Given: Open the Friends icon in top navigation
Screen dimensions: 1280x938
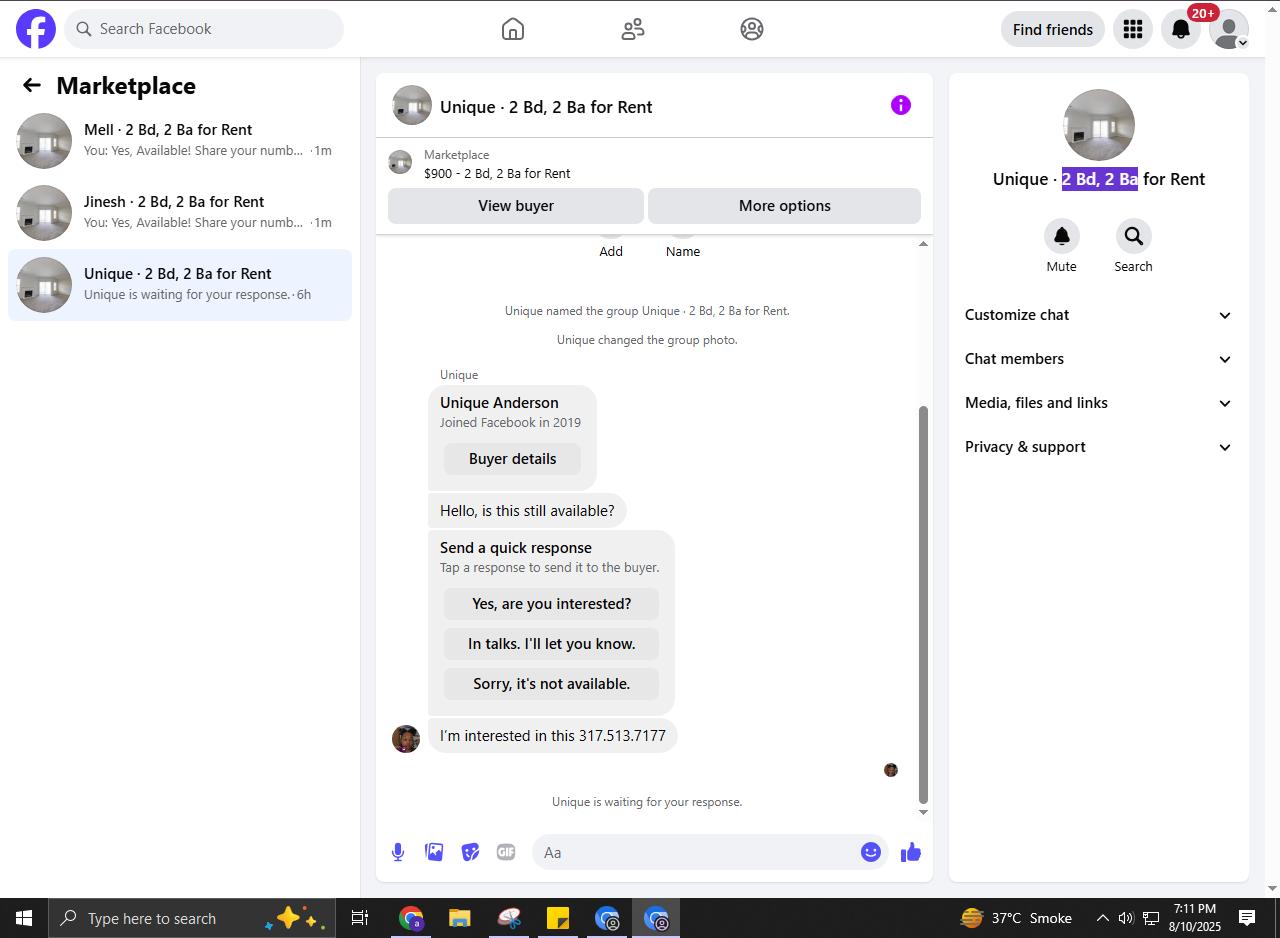Looking at the screenshot, I should [633, 29].
